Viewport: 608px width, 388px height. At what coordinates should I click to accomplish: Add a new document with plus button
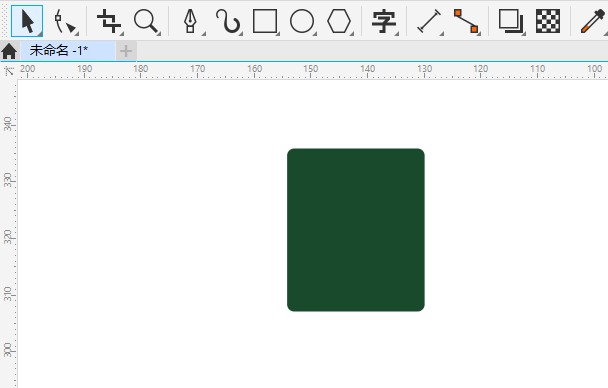126,51
